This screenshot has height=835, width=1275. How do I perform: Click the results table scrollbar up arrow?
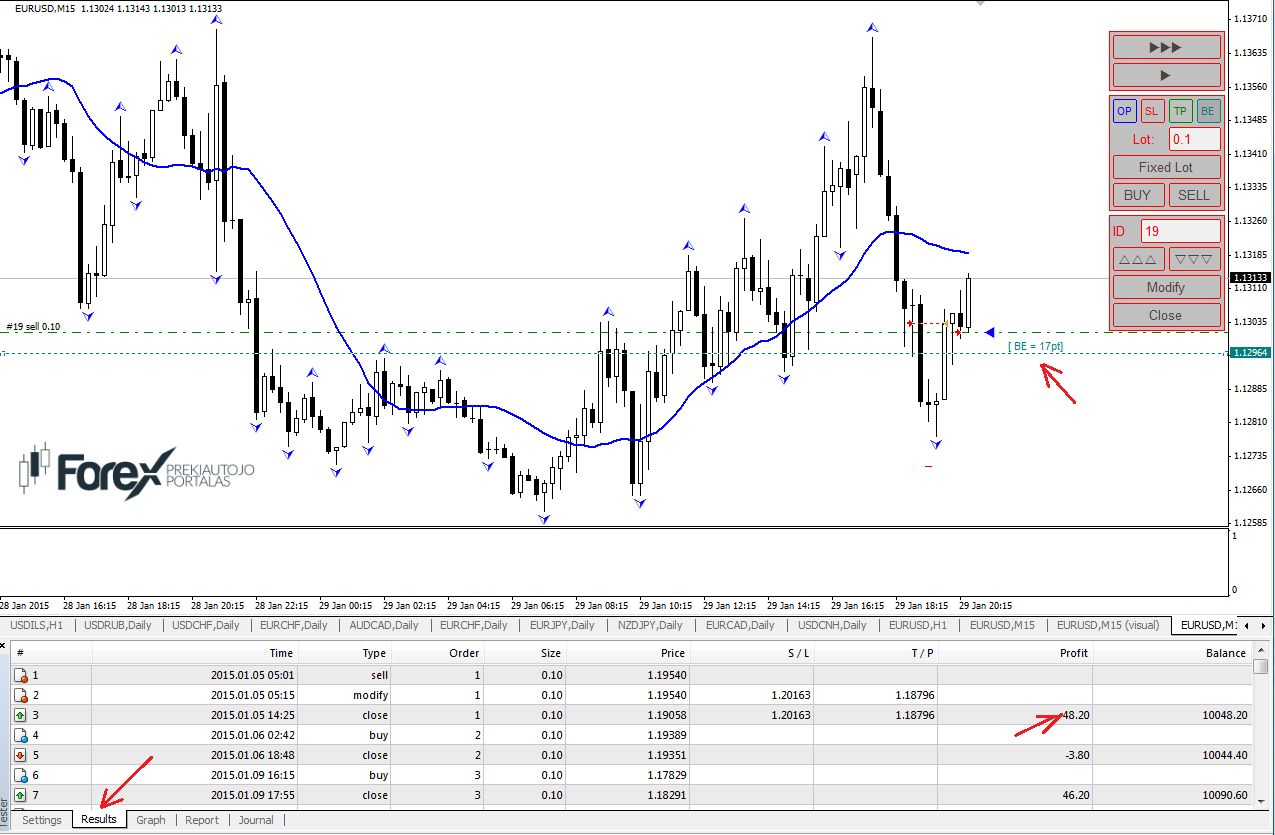point(1261,652)
